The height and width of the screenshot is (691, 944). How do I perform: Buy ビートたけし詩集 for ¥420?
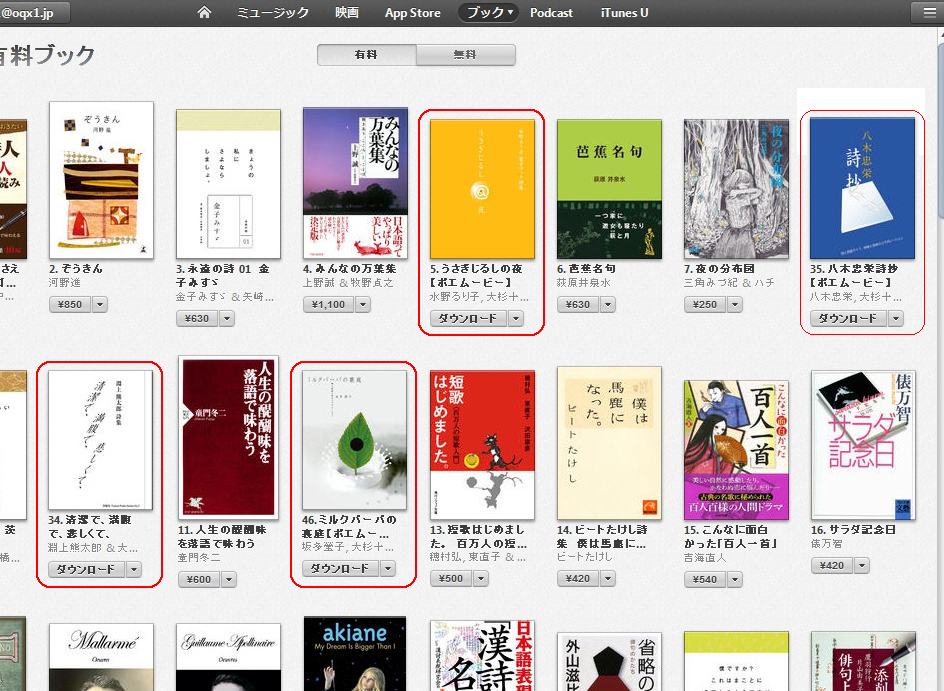tap(578, 579)
